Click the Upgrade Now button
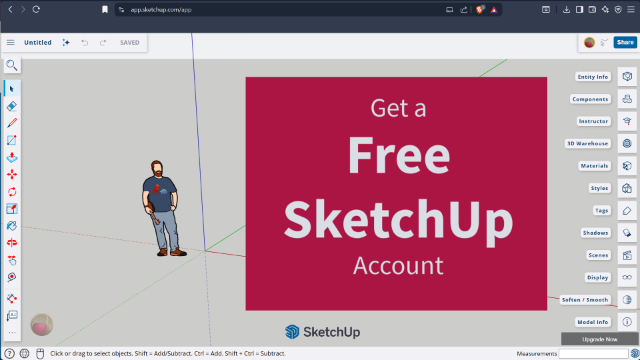This screenshot has height=360, width=640. pyautogui.click(x=599, y=339)
